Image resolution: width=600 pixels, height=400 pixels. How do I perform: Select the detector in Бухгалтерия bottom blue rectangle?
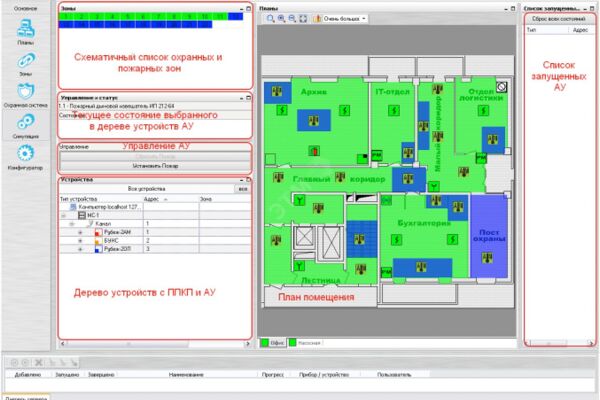click(421, 267)
